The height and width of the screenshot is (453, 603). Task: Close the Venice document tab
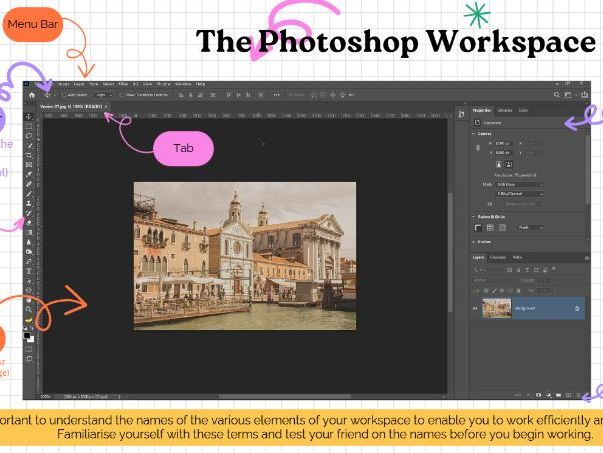[106, 107]
